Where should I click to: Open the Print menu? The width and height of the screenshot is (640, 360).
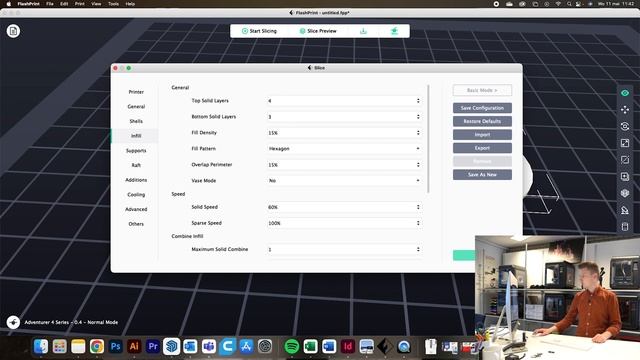pyautogui.click(x=80, y=4)
